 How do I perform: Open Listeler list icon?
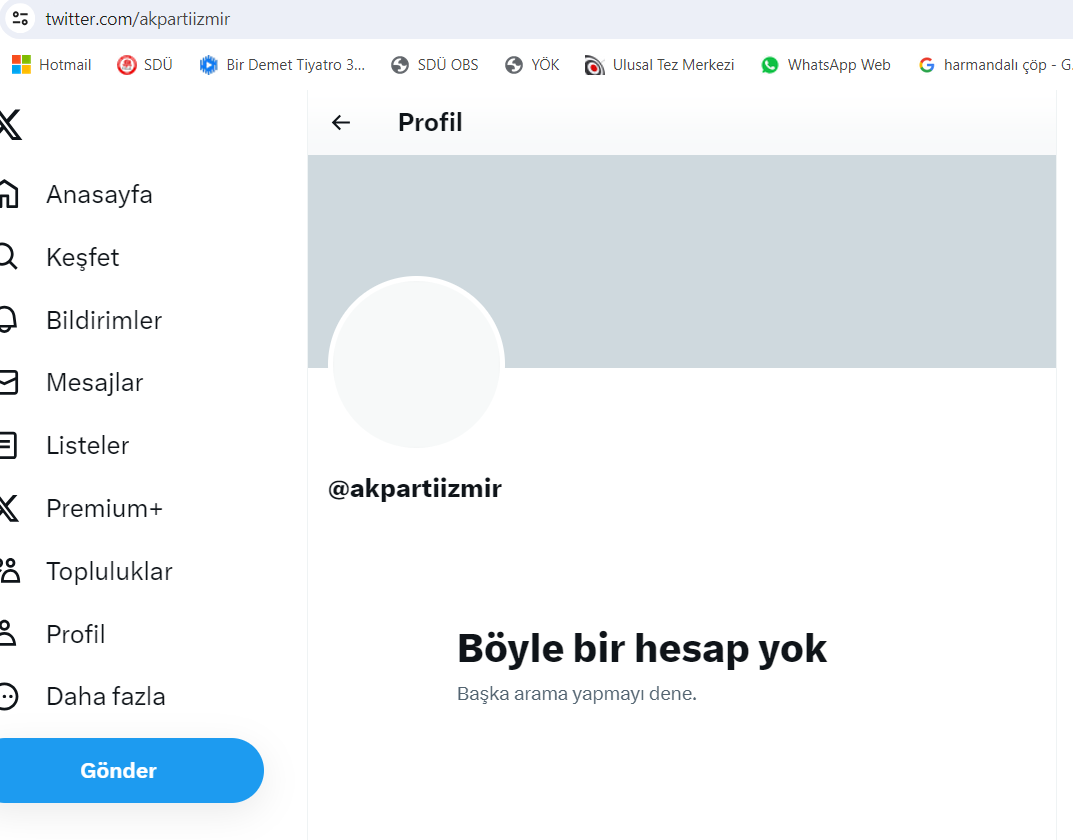point(8,445)
